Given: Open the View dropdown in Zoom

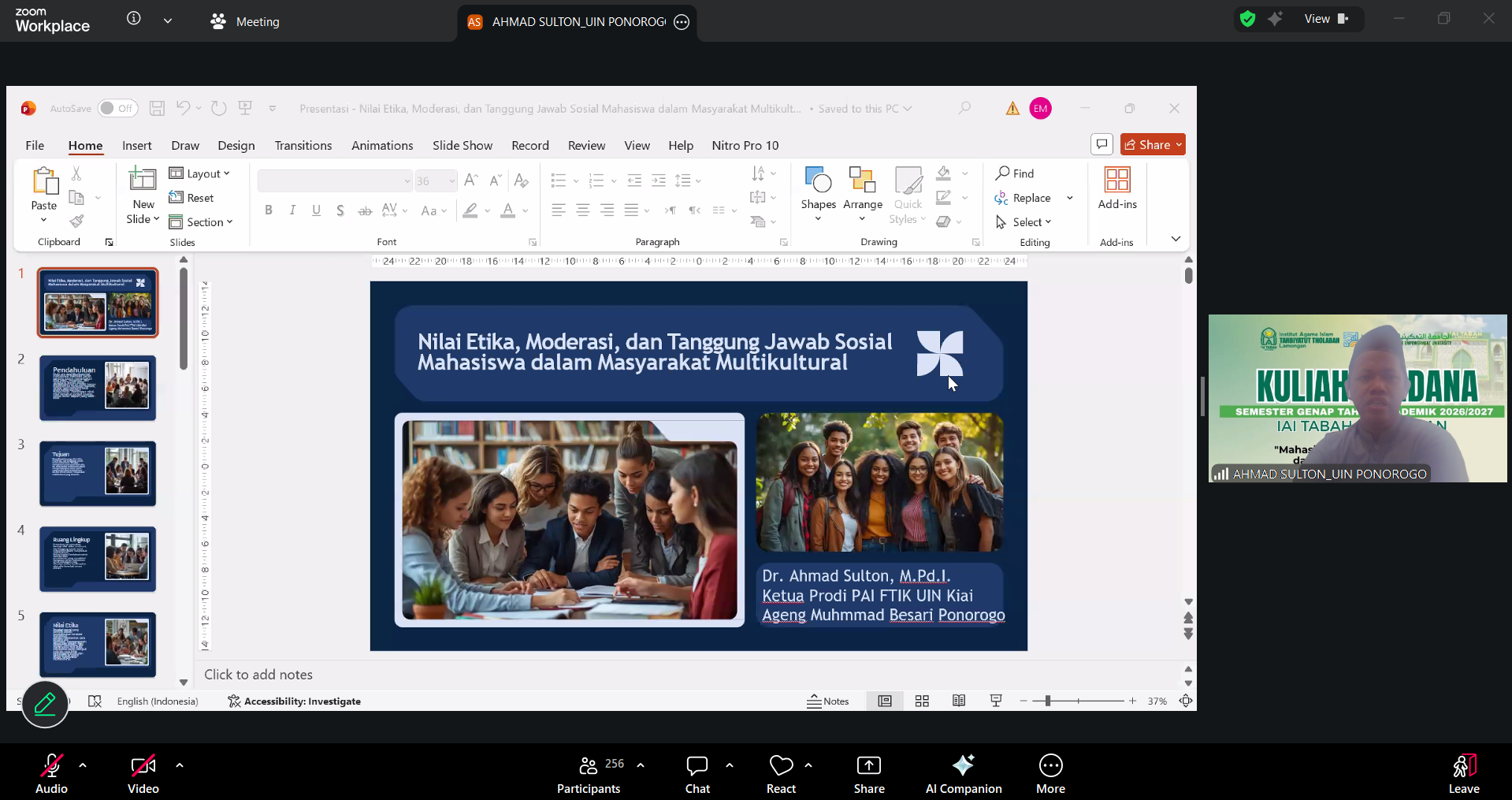Looking at the screenshot, I should [1326, 19].
